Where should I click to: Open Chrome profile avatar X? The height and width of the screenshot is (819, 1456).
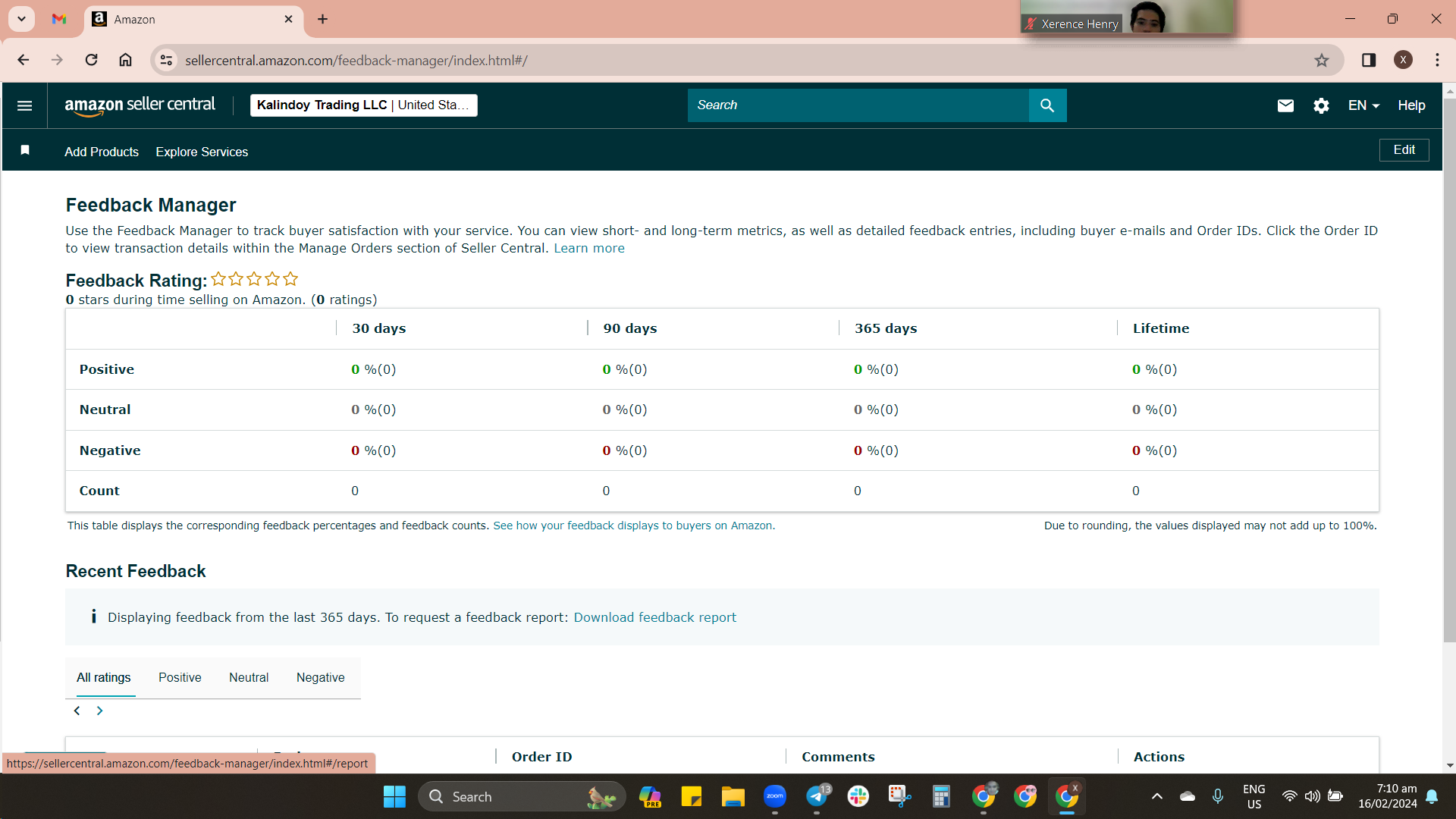pos(1403,60)
